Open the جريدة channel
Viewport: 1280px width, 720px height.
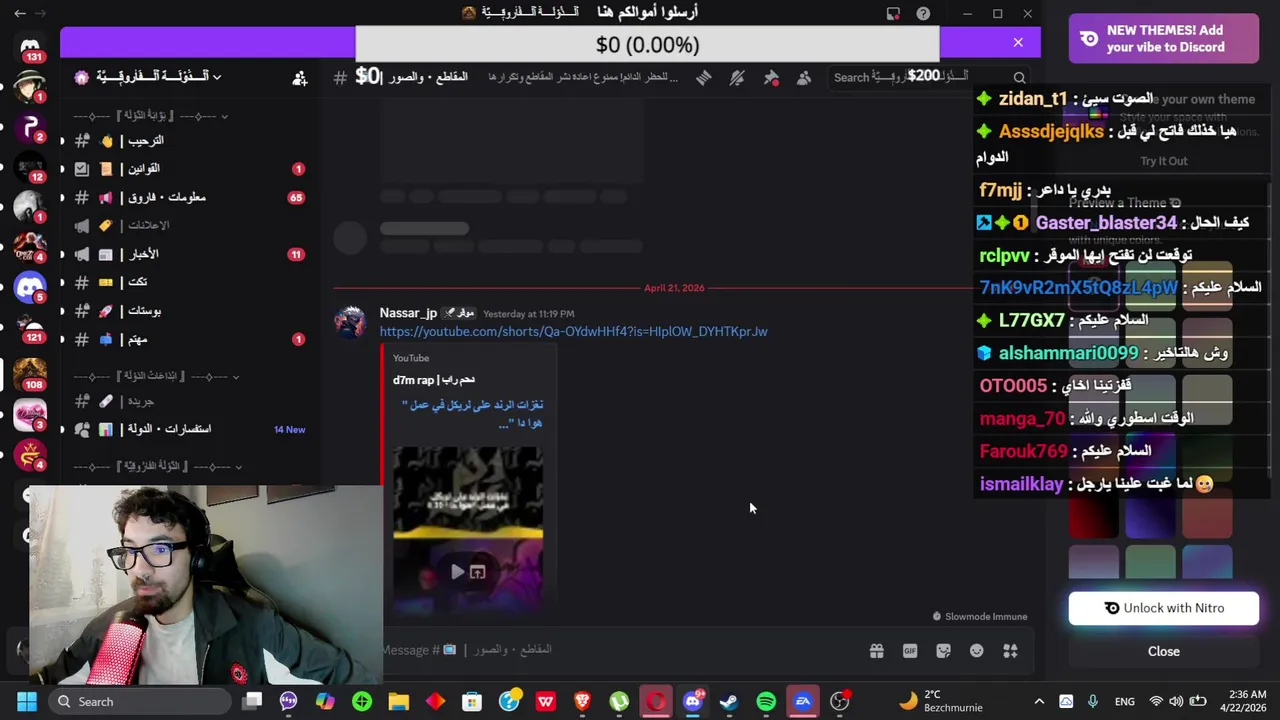[190, 401]
